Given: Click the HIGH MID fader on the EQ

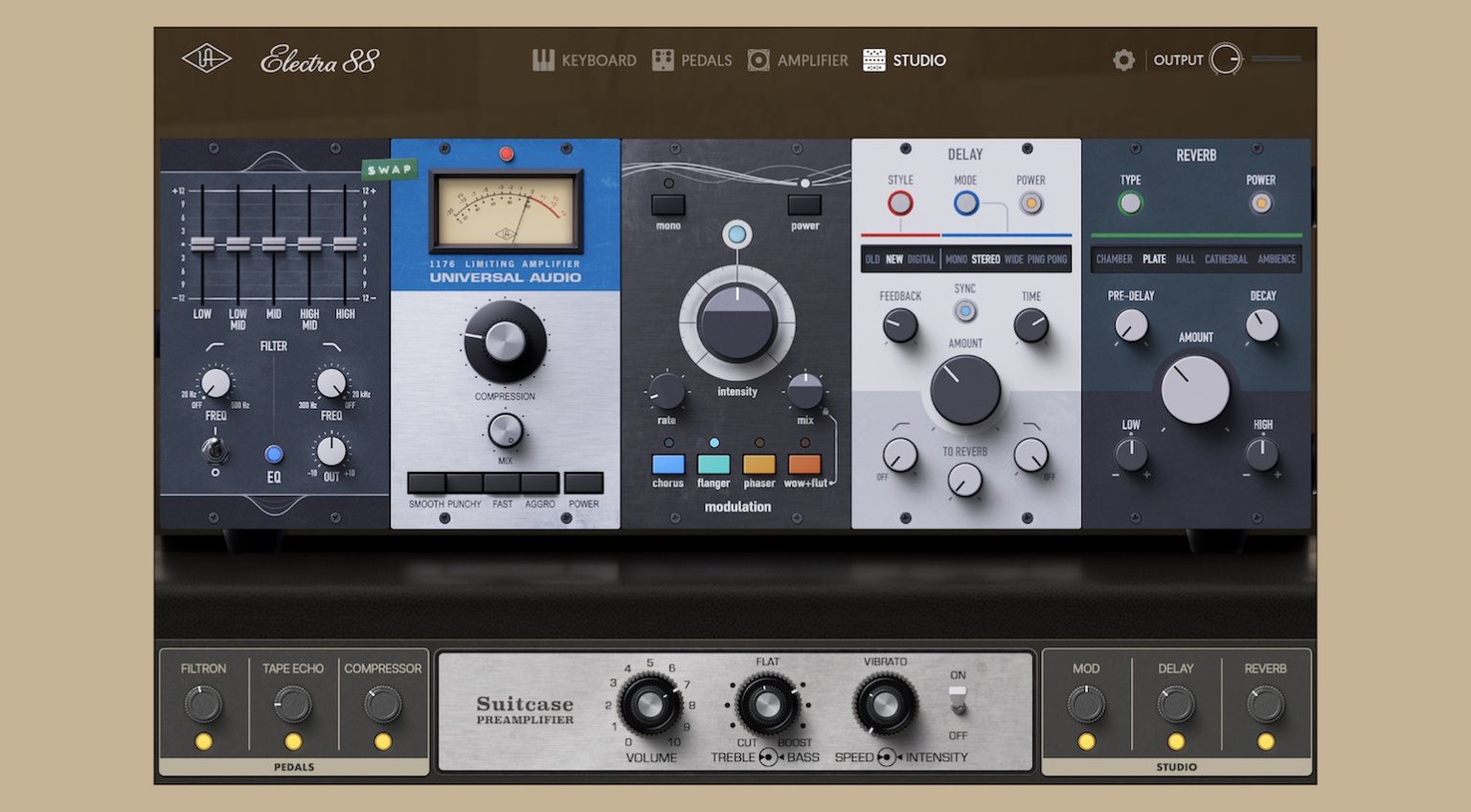Looking at the screenshot, I should click(x=310, y=245).
